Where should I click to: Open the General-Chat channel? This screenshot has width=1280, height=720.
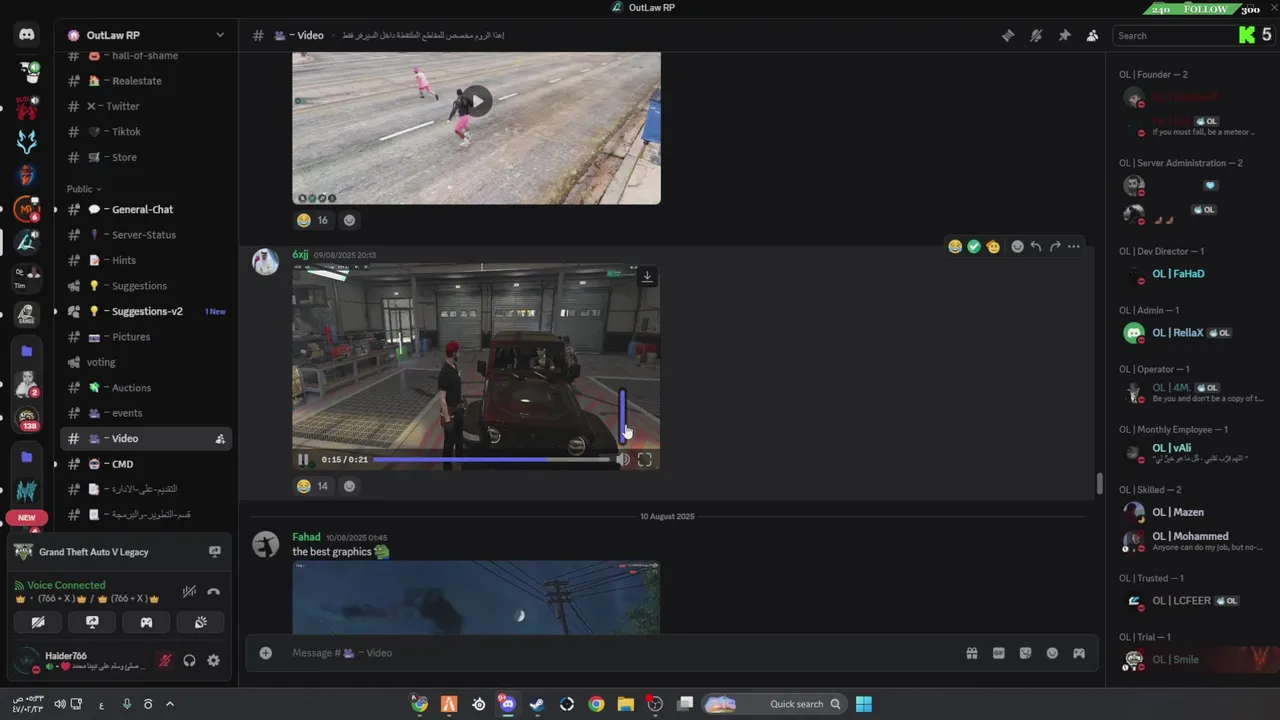coord(146,210)
